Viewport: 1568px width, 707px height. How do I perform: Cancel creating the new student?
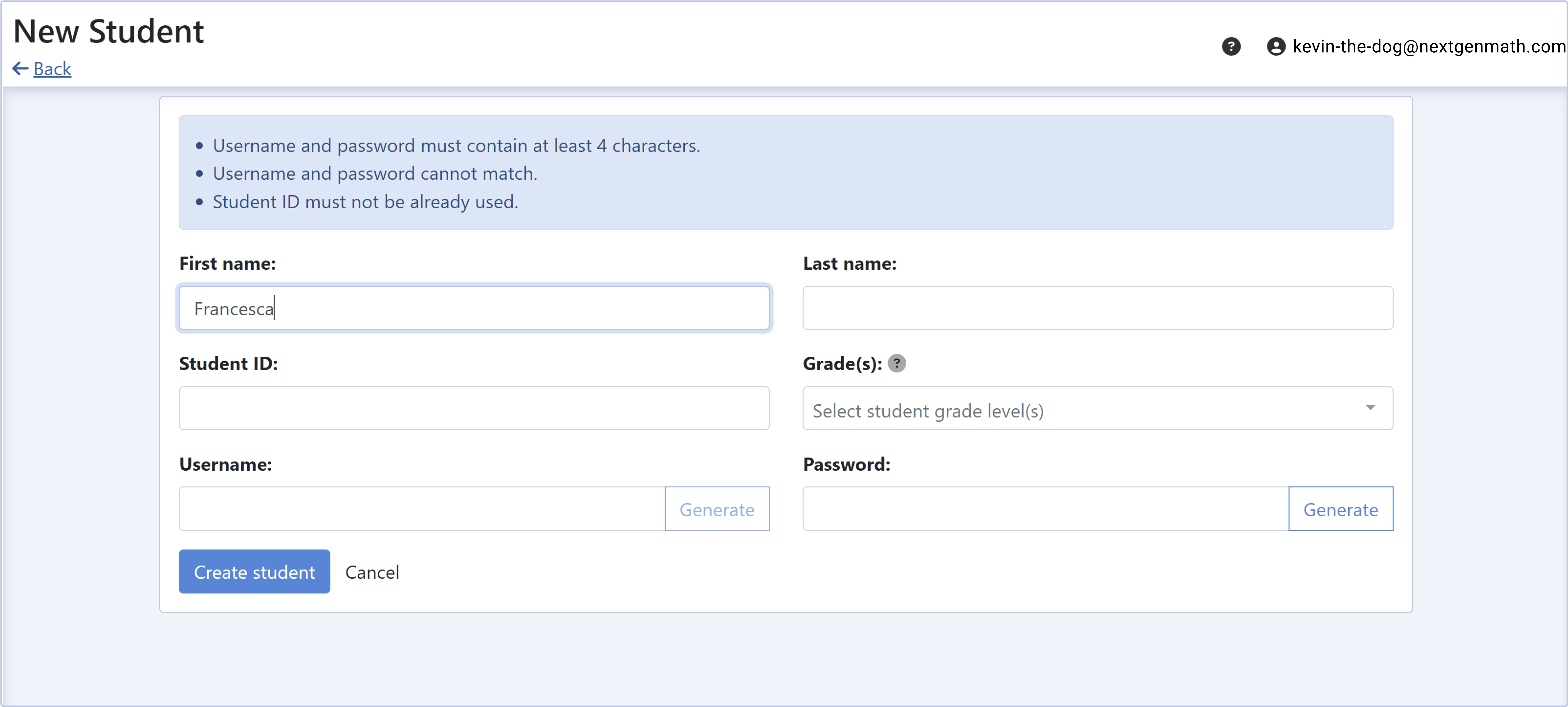(372, 572)
